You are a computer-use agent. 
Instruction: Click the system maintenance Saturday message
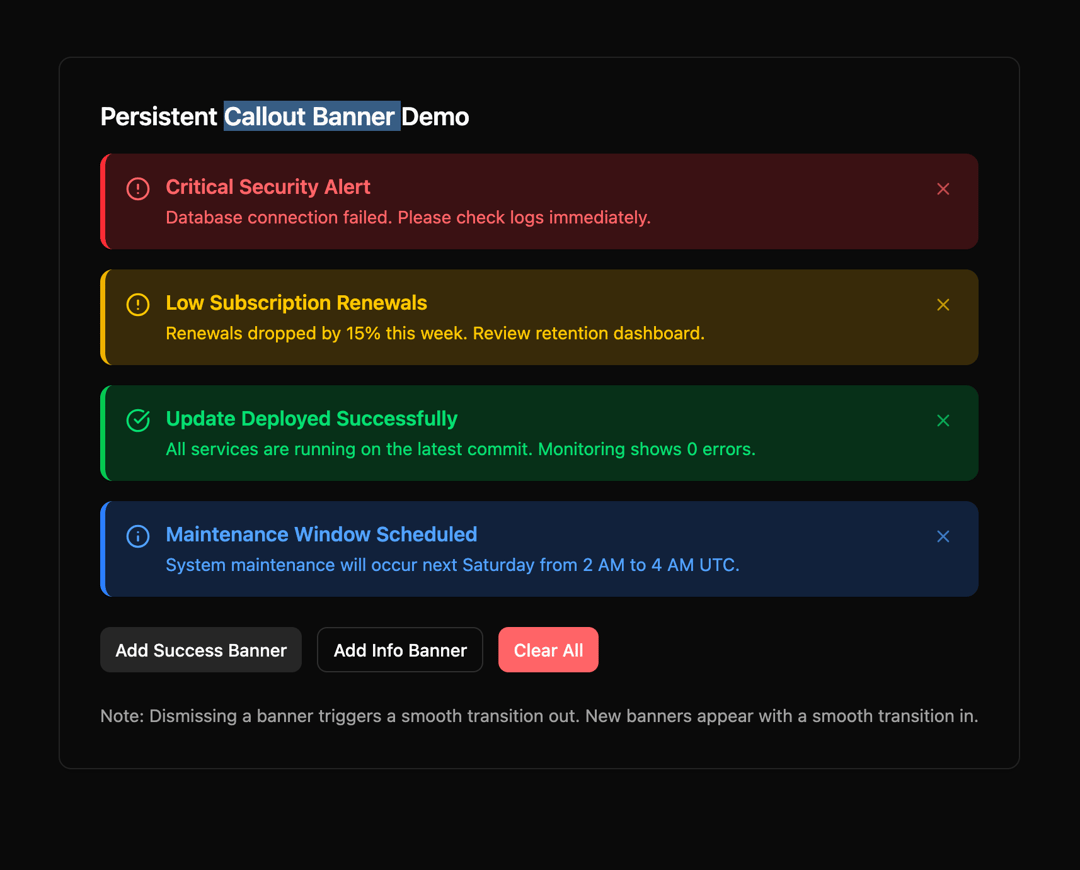pyautogui.click(x=453, y=565)
